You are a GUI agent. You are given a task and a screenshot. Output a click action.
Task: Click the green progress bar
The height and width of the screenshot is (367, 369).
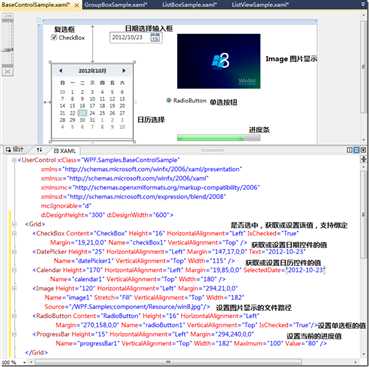tap(218, 137)
